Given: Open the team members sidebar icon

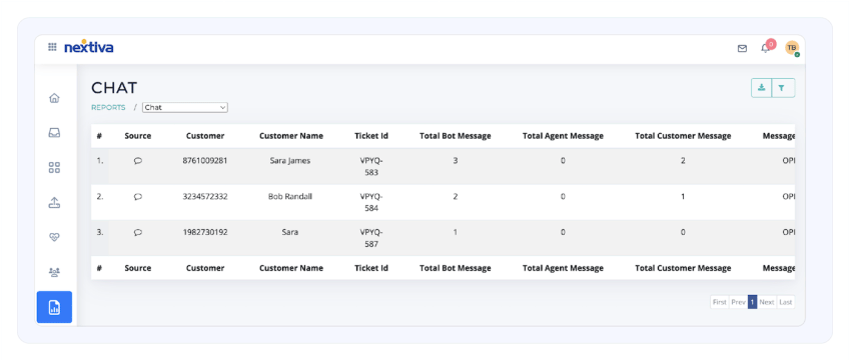Looking at the screenshot, I should coord(54,272).
